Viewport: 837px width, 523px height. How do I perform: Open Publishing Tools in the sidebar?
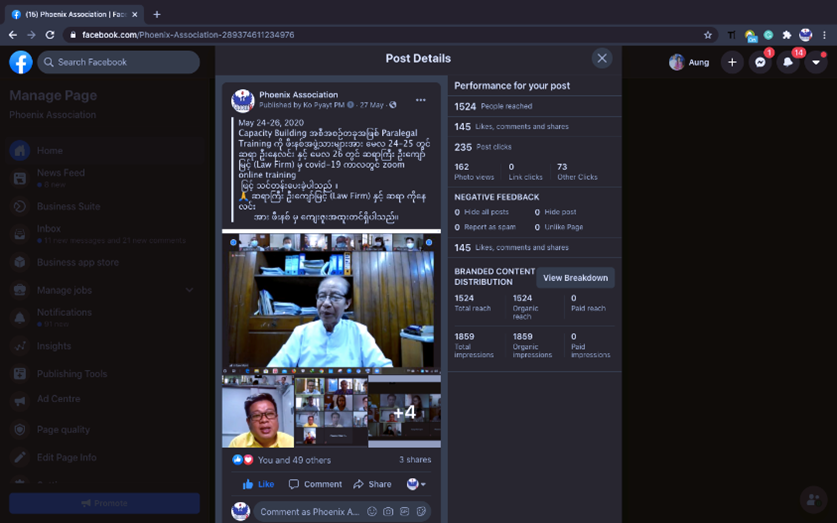pyautogui.click(x=104, y=374)
